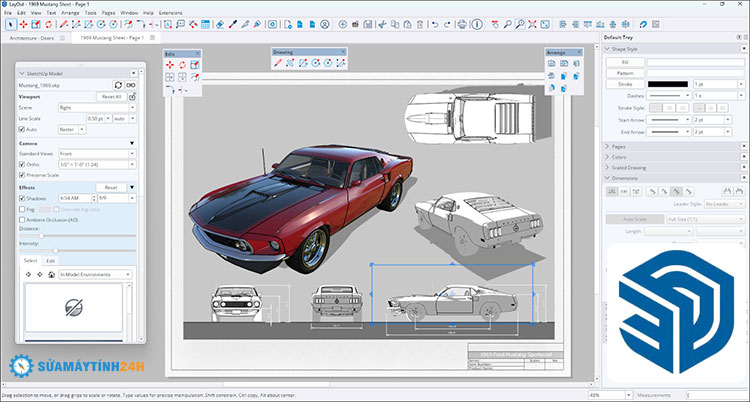Open the Pages menu

109,12
